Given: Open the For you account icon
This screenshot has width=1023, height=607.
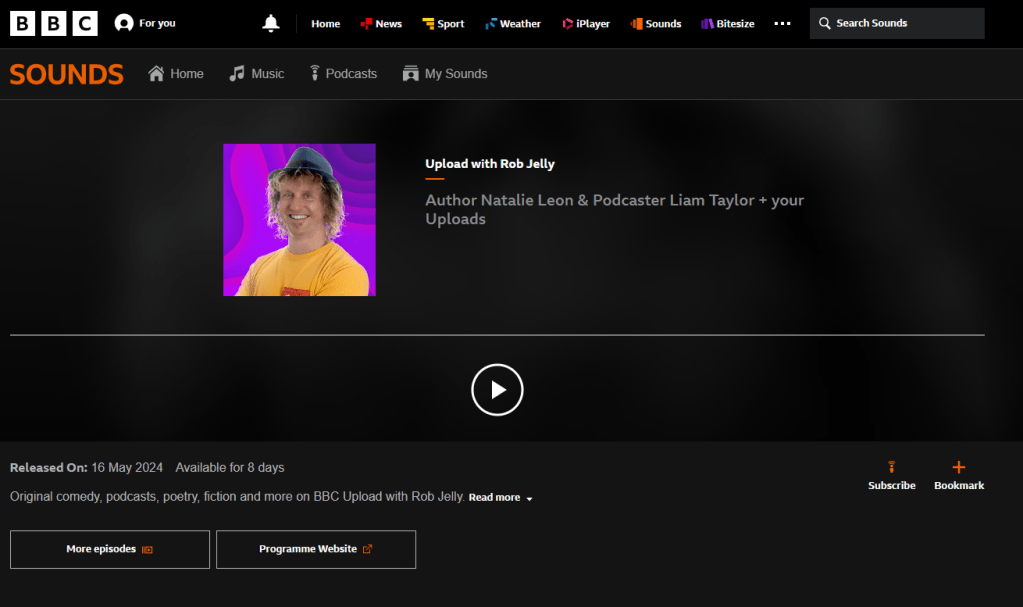Looking at the screenshot, I should pyautogui.click(x=124, y=23).
